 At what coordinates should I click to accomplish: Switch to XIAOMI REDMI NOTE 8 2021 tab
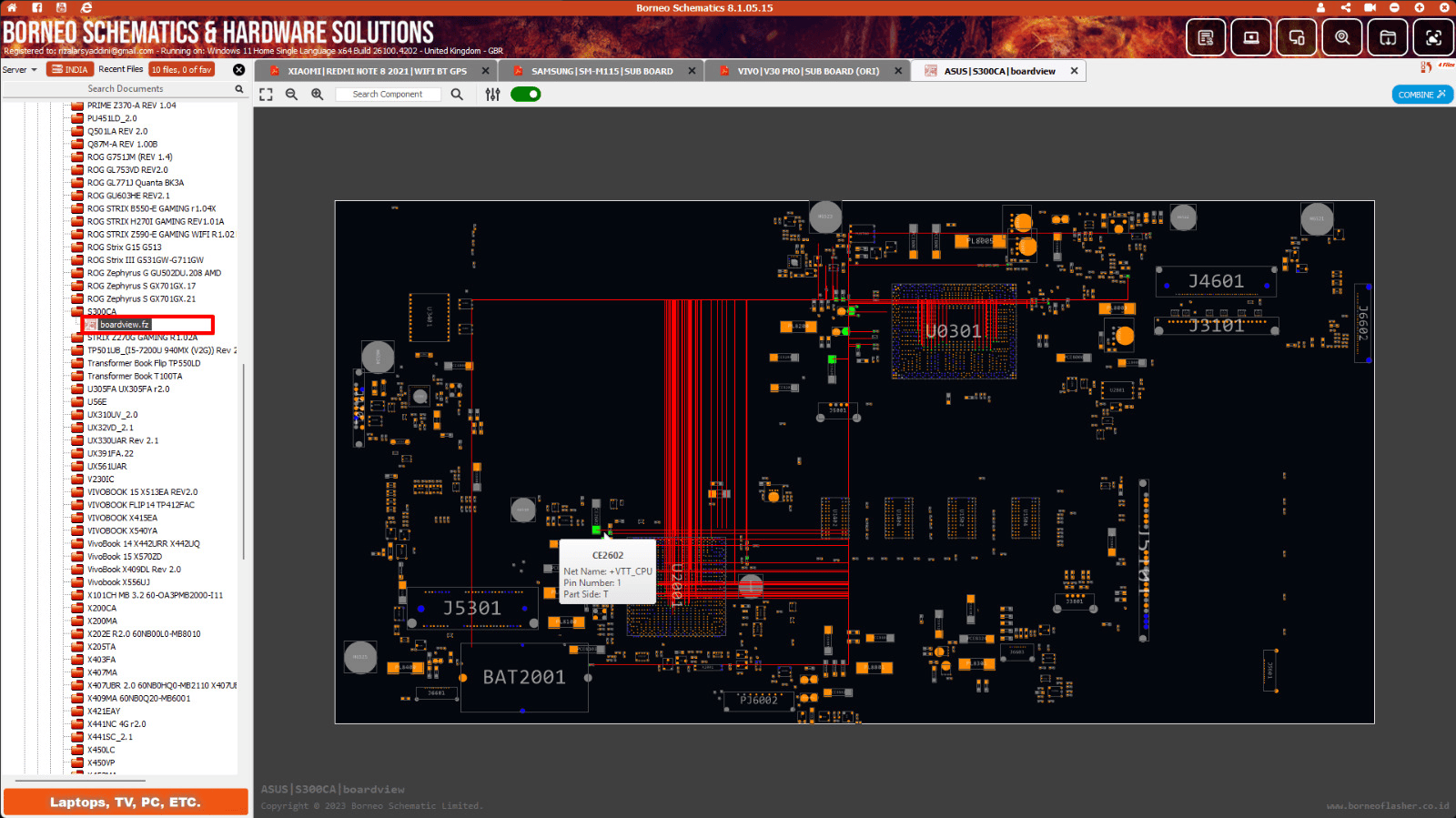(376, 71)
